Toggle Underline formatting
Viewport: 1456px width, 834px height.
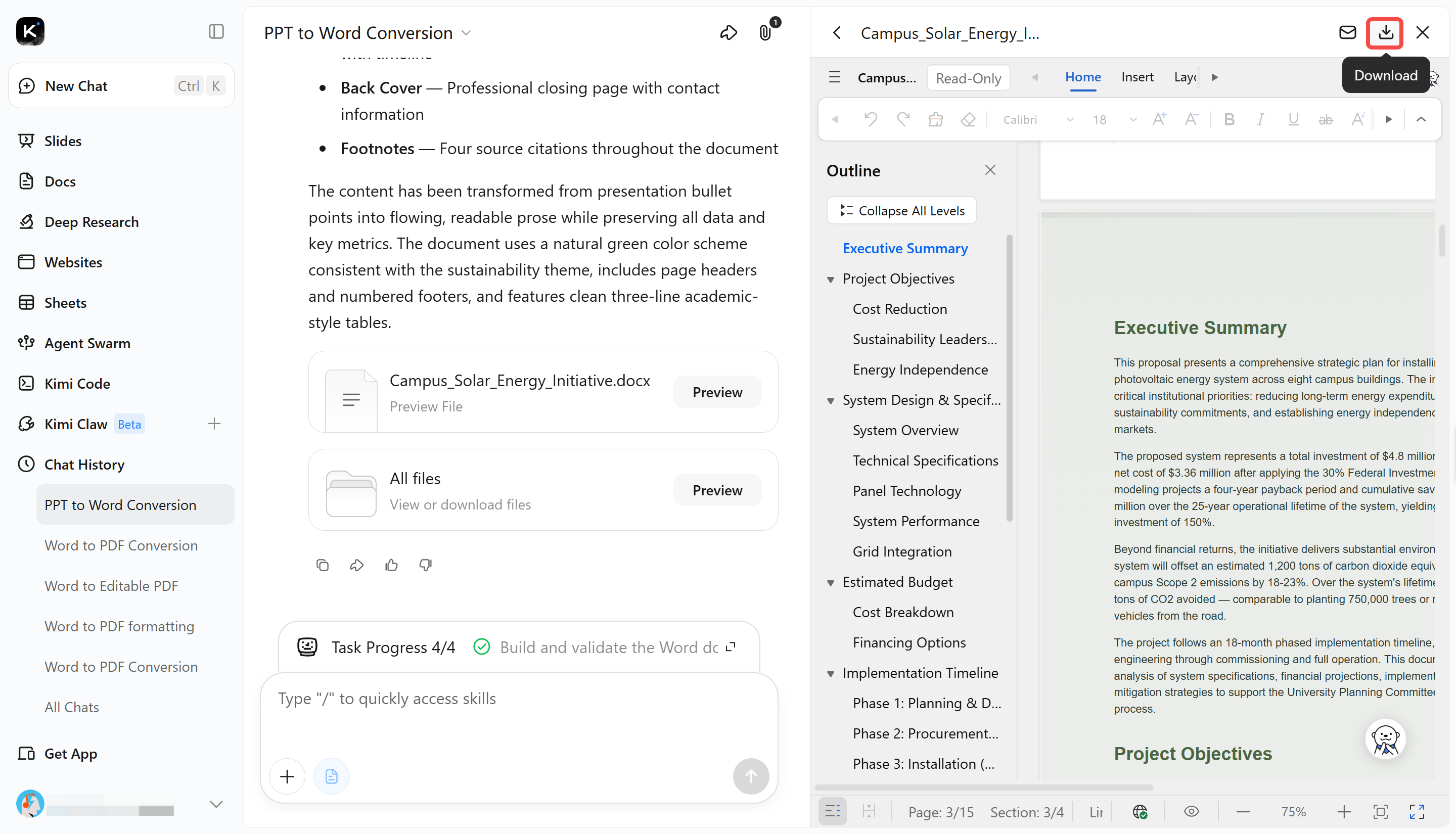tap(1293, 119)
